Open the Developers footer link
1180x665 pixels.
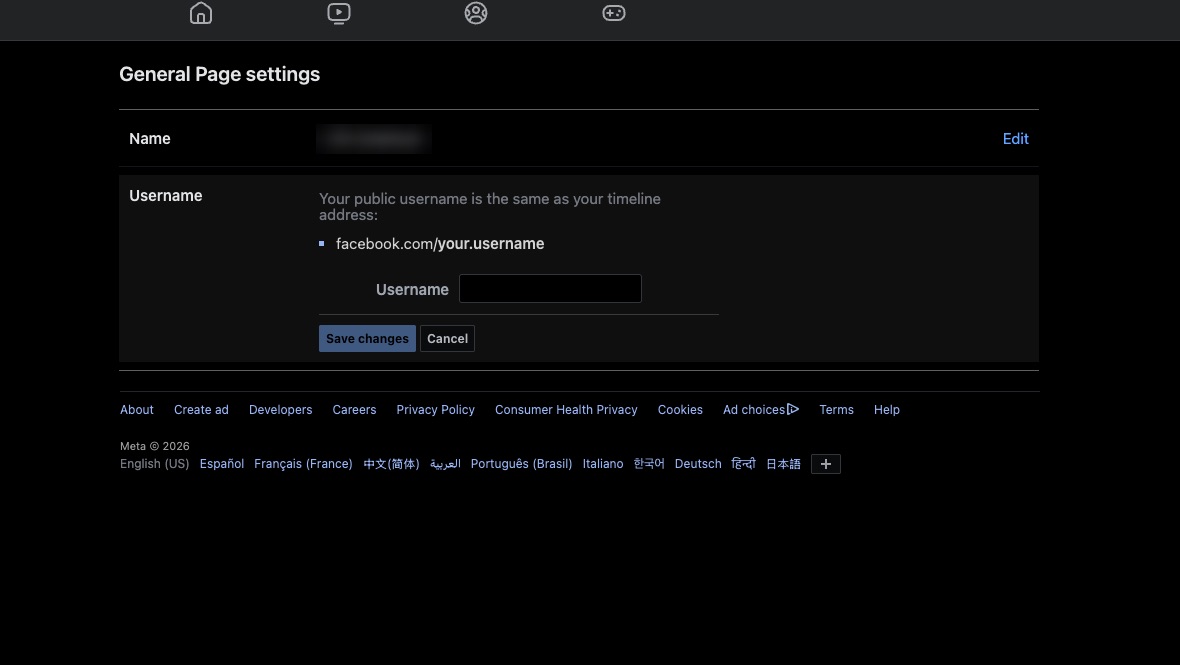pyautogui.click(x=281, y=409)
